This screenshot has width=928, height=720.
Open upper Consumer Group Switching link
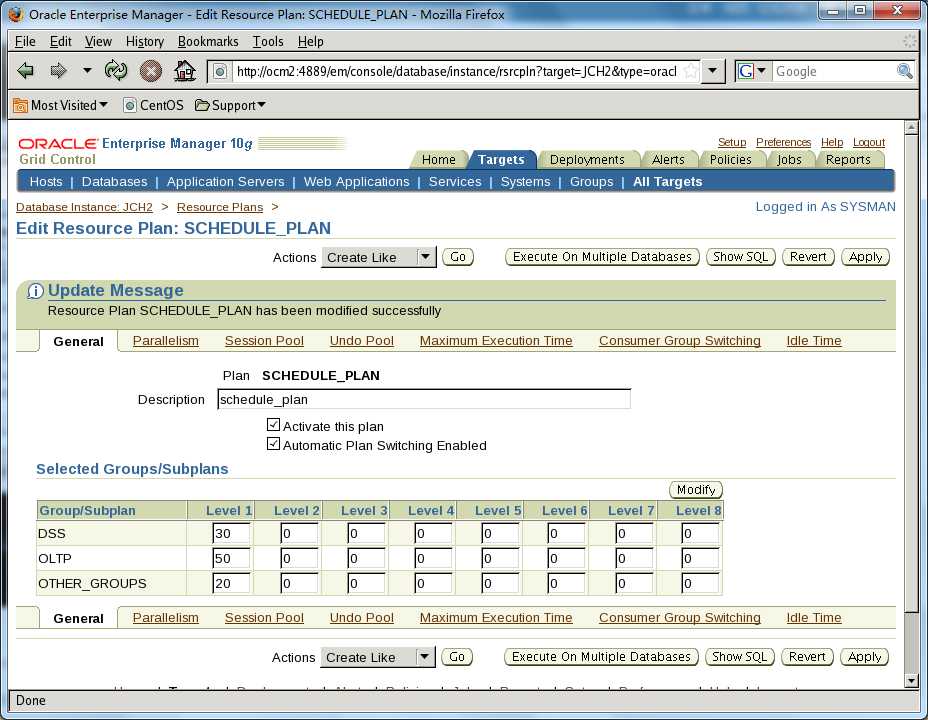pyautogui.click(x=679, y=341)
